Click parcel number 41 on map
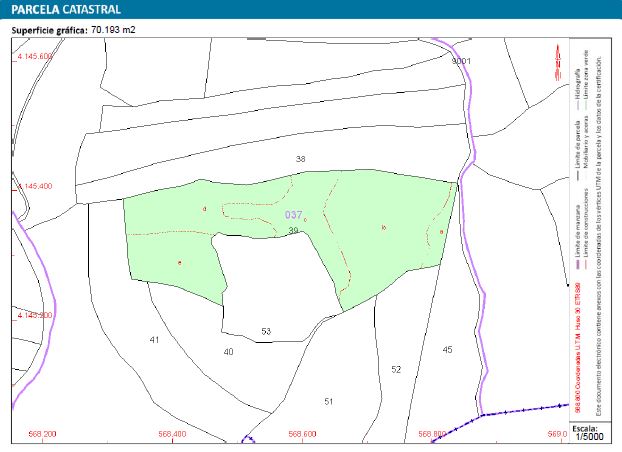 coord(154,340)
